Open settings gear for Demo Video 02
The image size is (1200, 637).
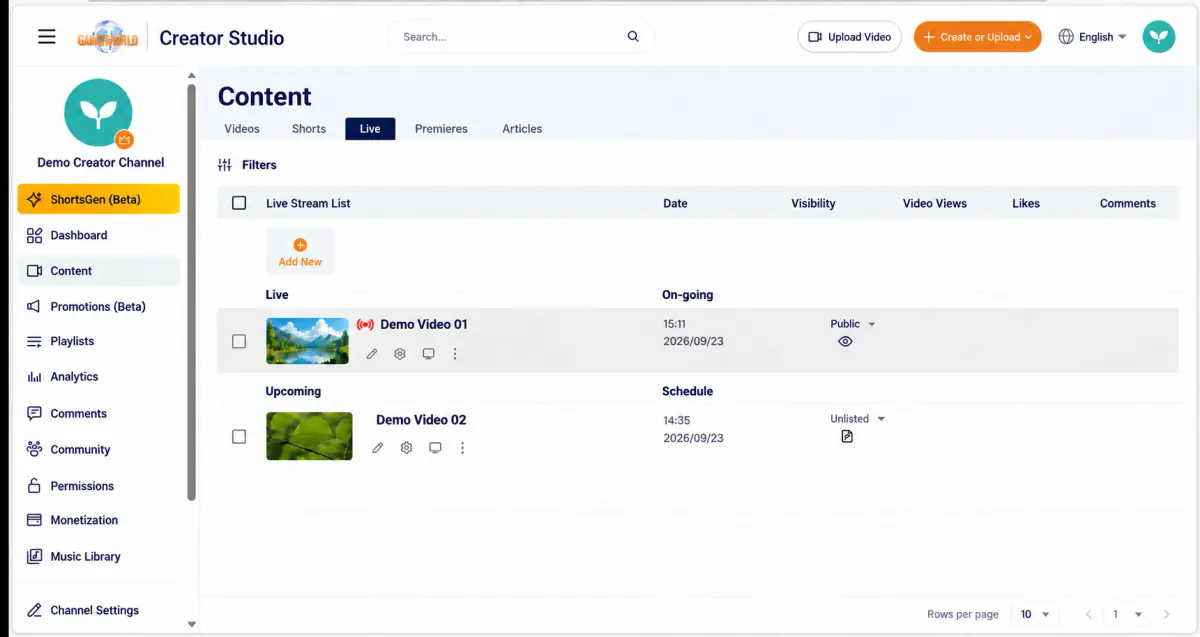pyautogui.click(x=406, y=448)
